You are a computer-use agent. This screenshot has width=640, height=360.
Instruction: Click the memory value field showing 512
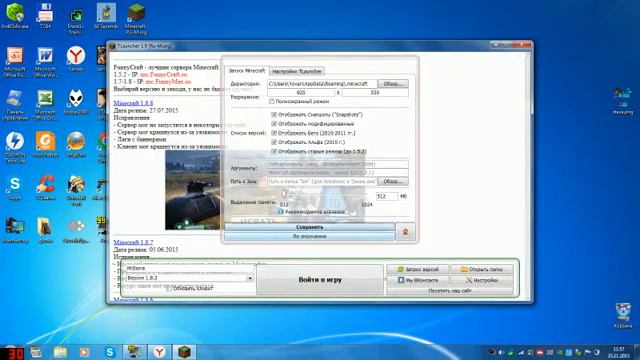[x=387, y=196]
